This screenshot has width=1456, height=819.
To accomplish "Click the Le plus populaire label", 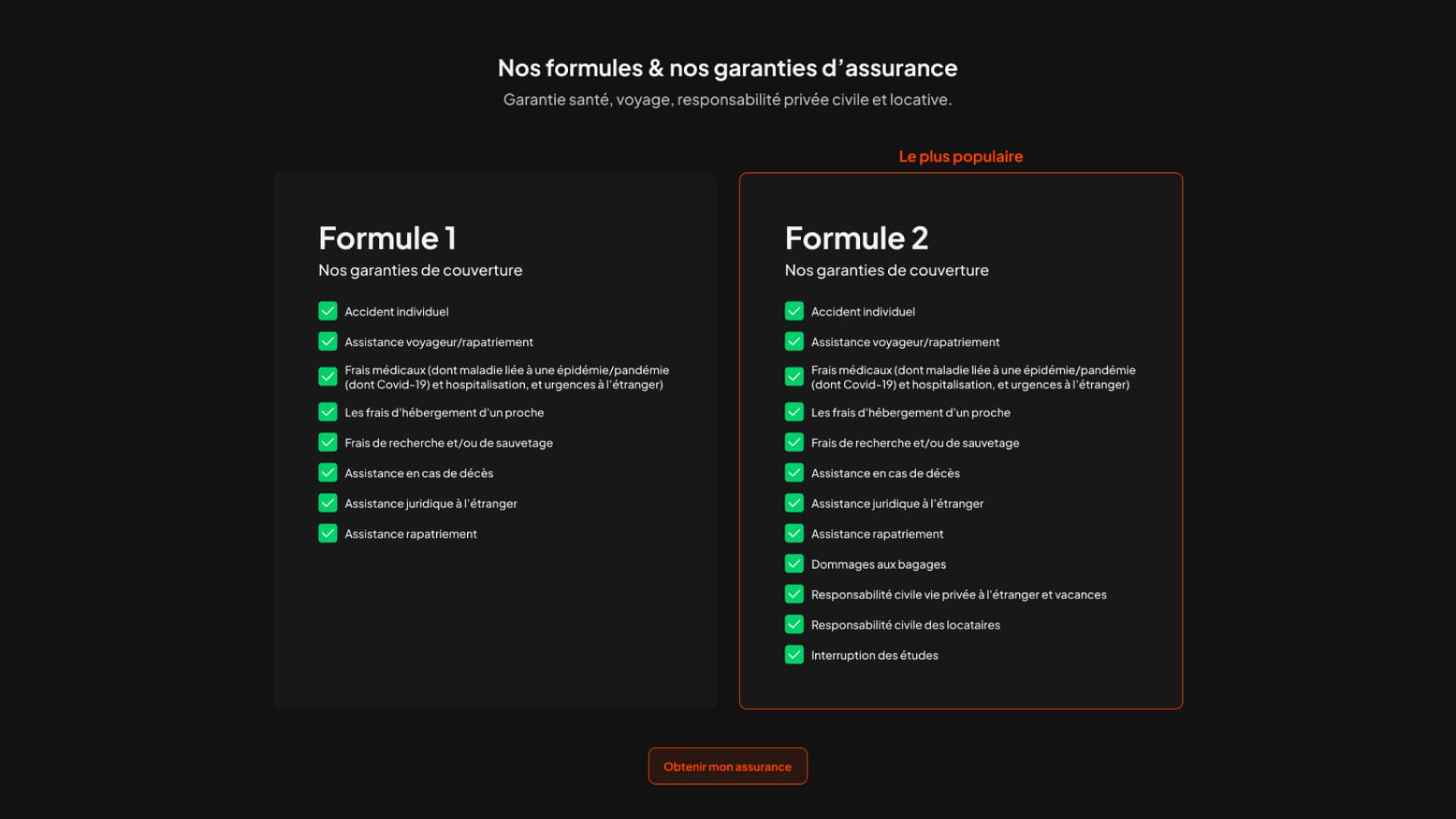I will [960, 156].
